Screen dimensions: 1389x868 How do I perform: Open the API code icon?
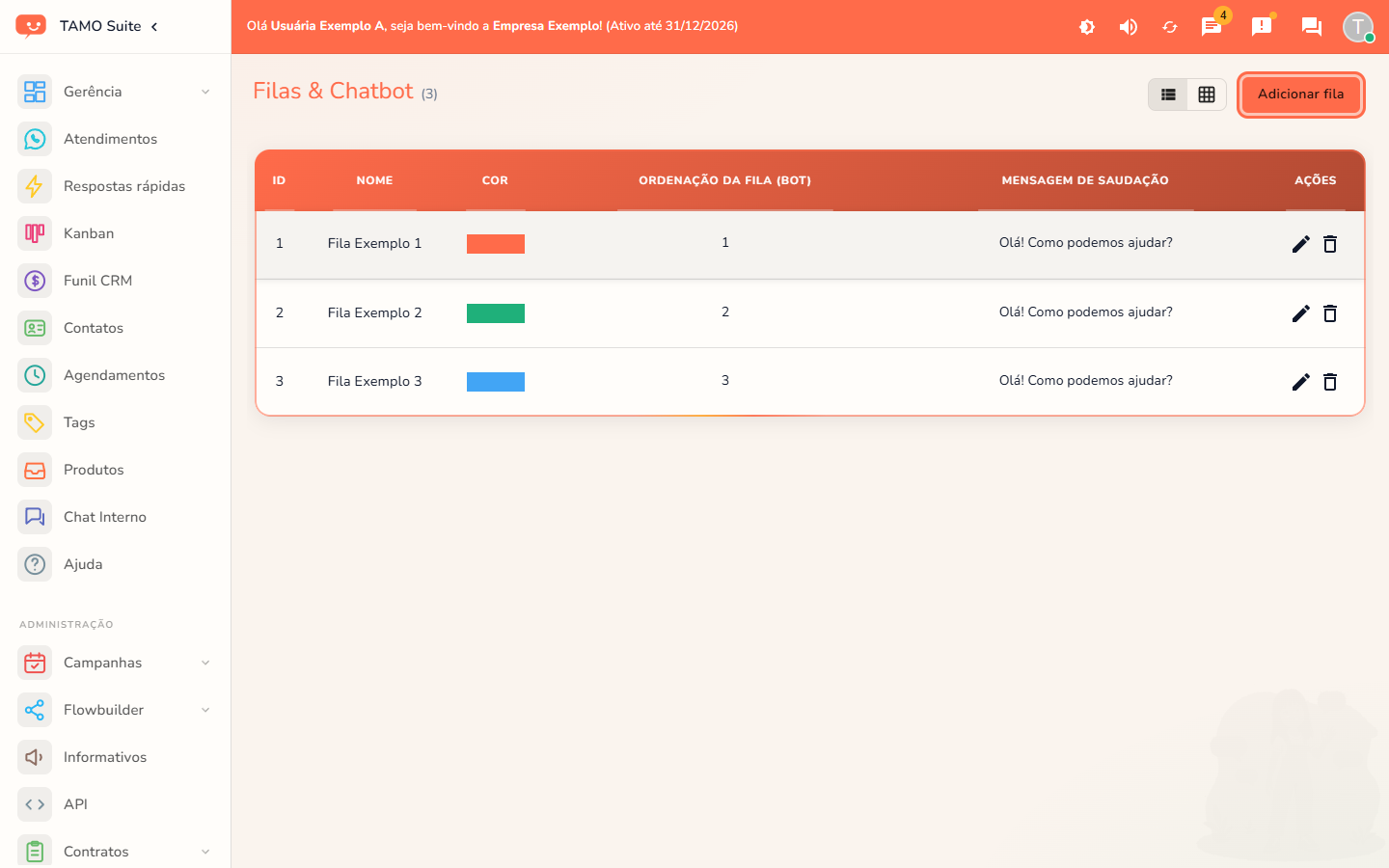pos(35,804)
